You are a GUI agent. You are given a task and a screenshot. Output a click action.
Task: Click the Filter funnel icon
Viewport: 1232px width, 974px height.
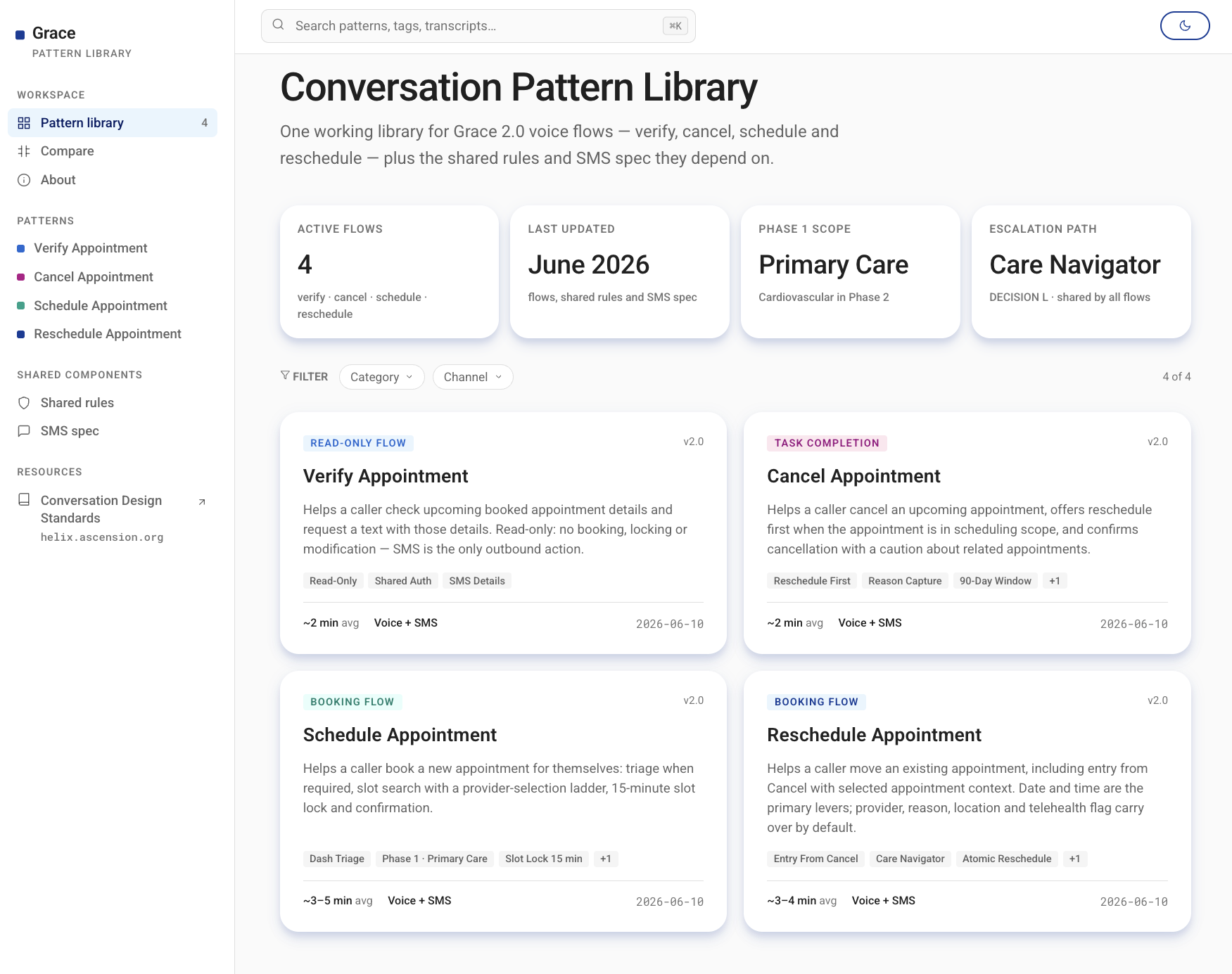285,376
